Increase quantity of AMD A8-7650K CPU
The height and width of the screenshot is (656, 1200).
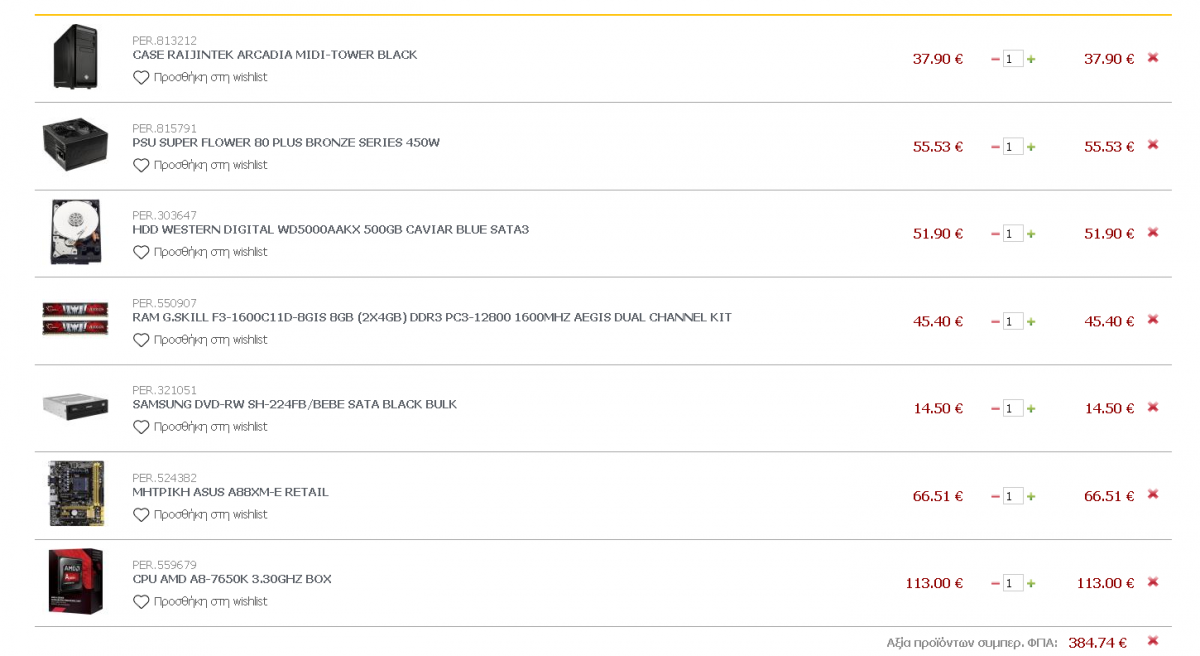1031,584
